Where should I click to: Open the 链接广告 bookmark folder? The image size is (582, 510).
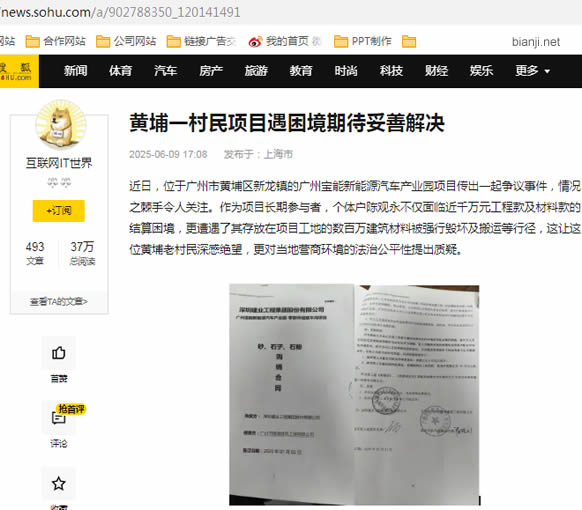(x=201, y=41)
